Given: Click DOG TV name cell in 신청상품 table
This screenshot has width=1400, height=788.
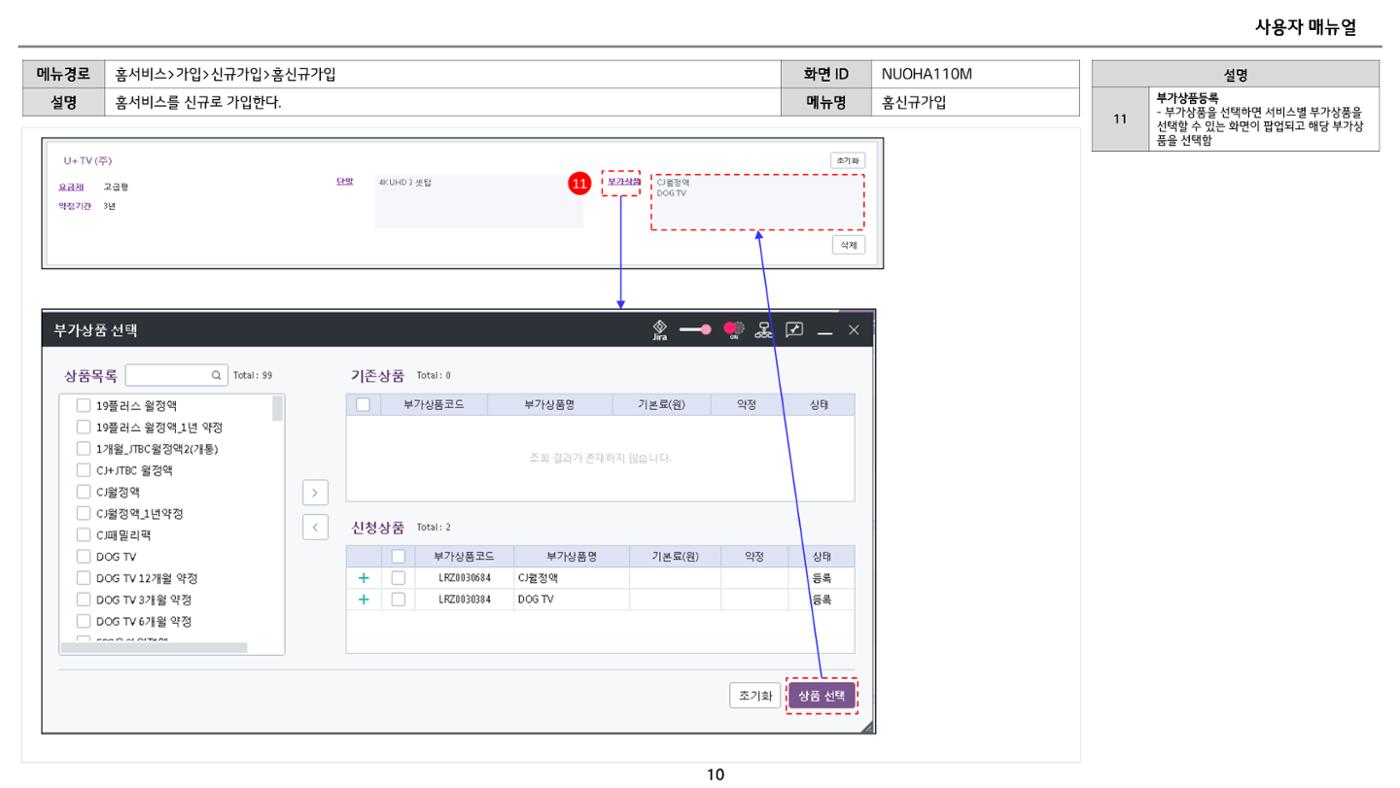Looking at the screenshot, I should coord(571,599).
